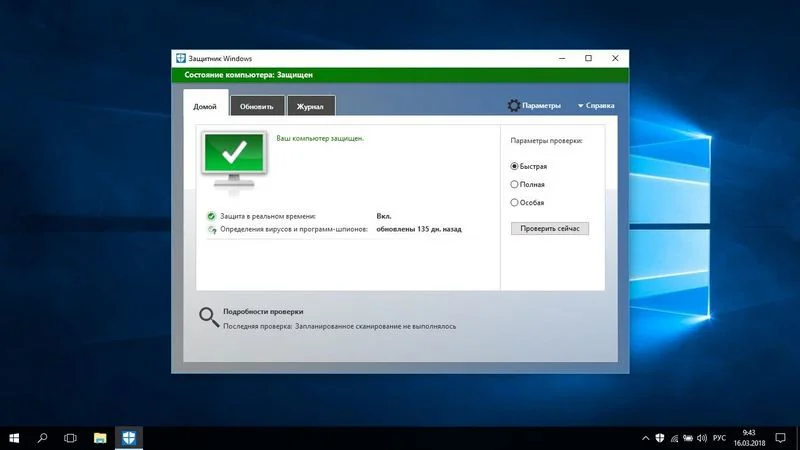This screenshot has height=450, width=800.
Task: Click 'Параметры проверки:' label
Action: click(546, 141)
